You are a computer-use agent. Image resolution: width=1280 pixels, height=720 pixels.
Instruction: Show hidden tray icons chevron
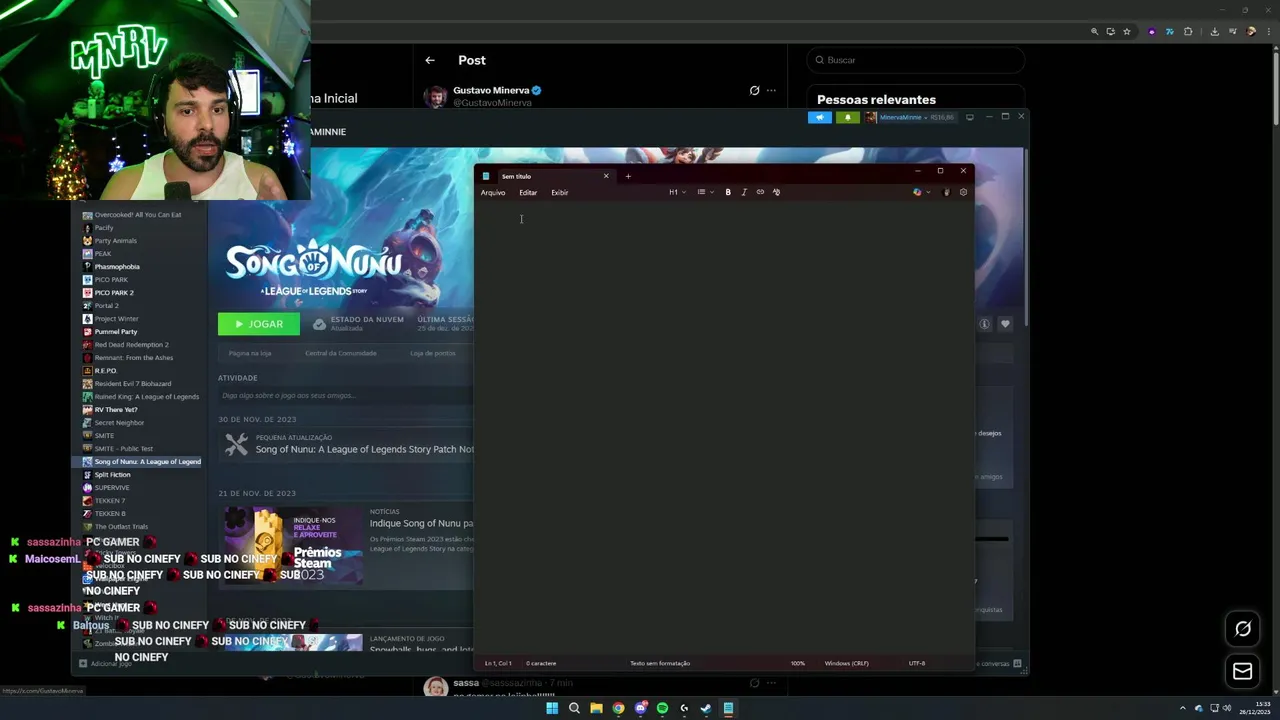1182,708
